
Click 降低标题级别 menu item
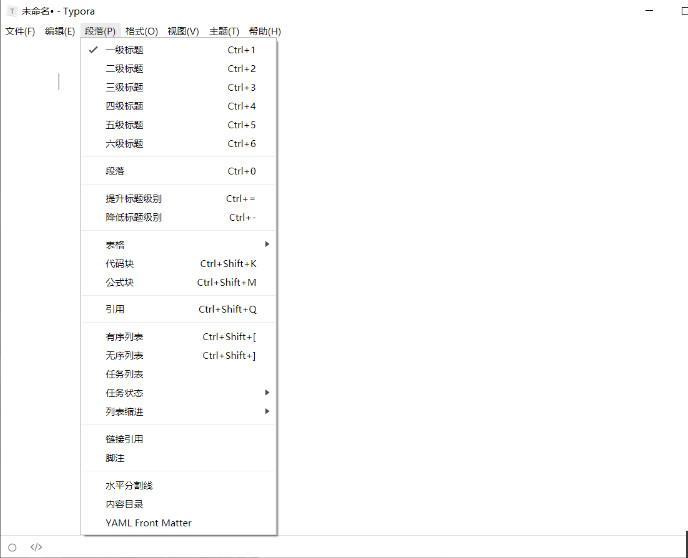(179, 217)
